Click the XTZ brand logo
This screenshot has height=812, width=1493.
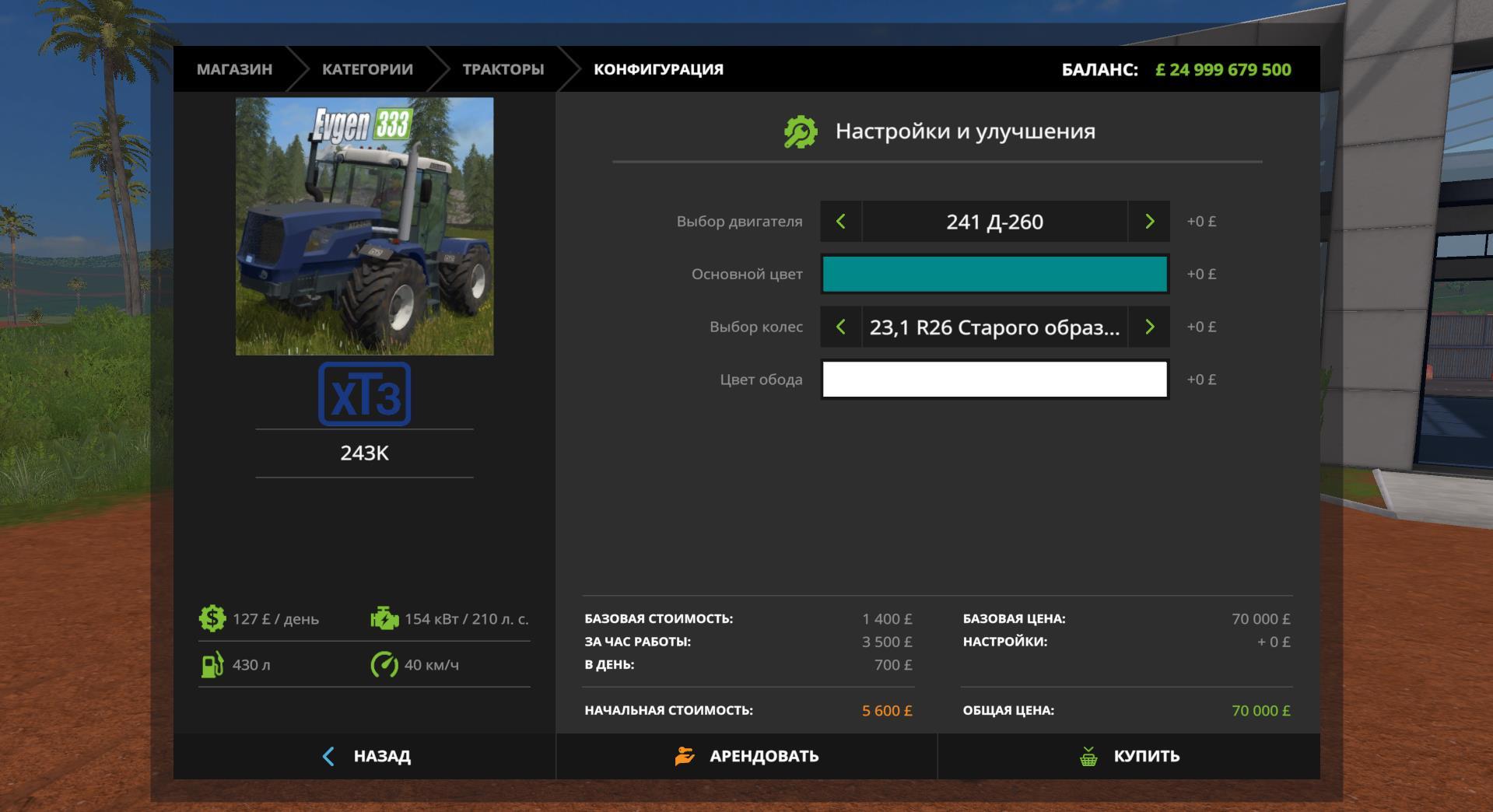(x=364, y=394)
